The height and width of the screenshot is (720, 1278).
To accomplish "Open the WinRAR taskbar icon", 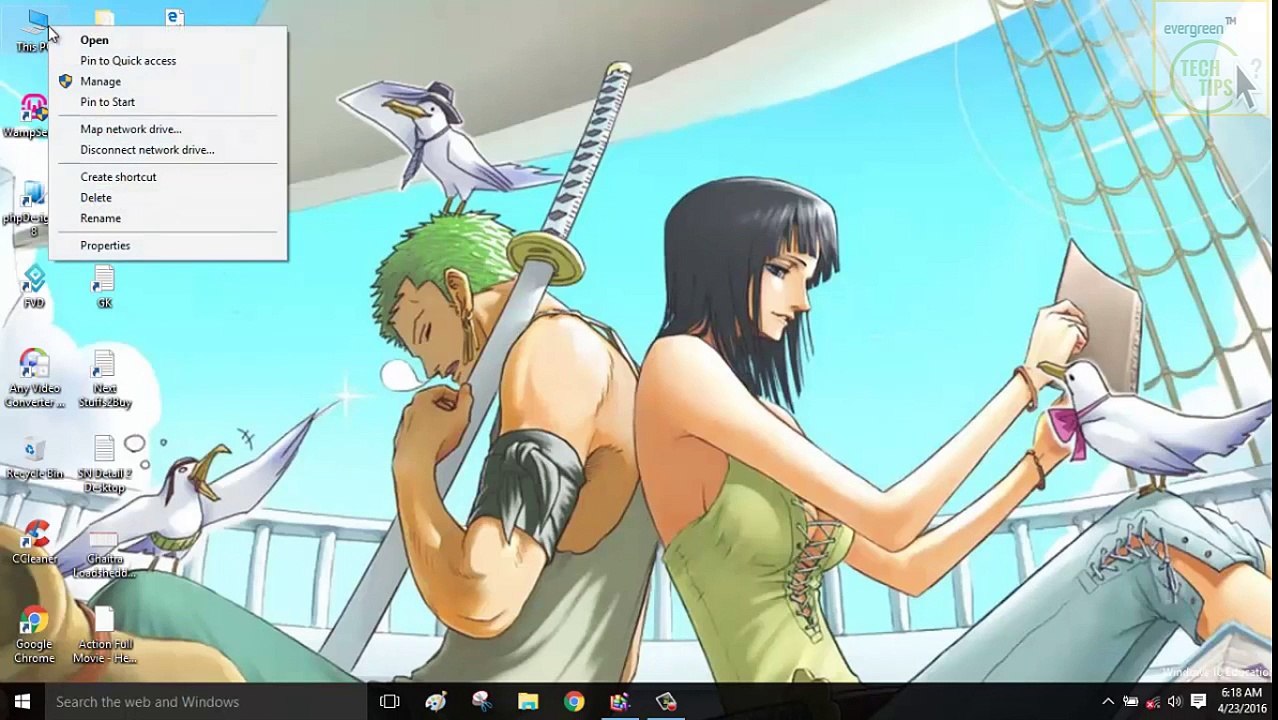I will click(x=620, y=702).
